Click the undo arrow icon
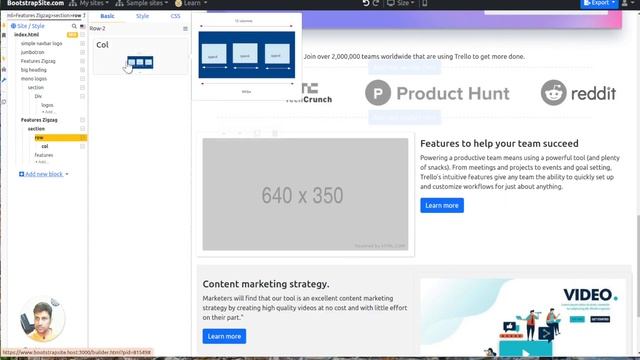Image resolution: width=640 pixels, height=360 pixels. click(x=366, y=3)
